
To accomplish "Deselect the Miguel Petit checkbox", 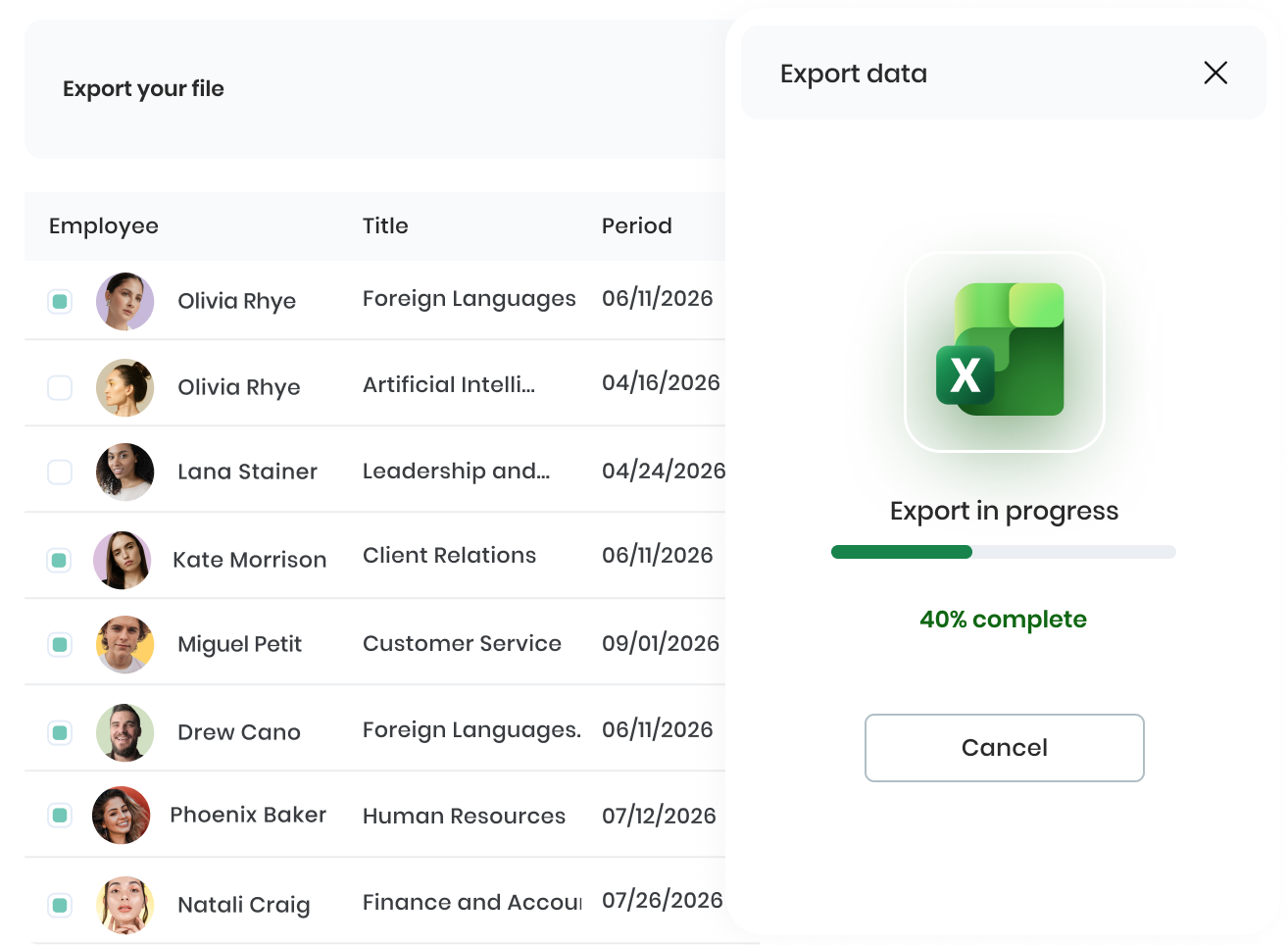I will coord(60,644).
